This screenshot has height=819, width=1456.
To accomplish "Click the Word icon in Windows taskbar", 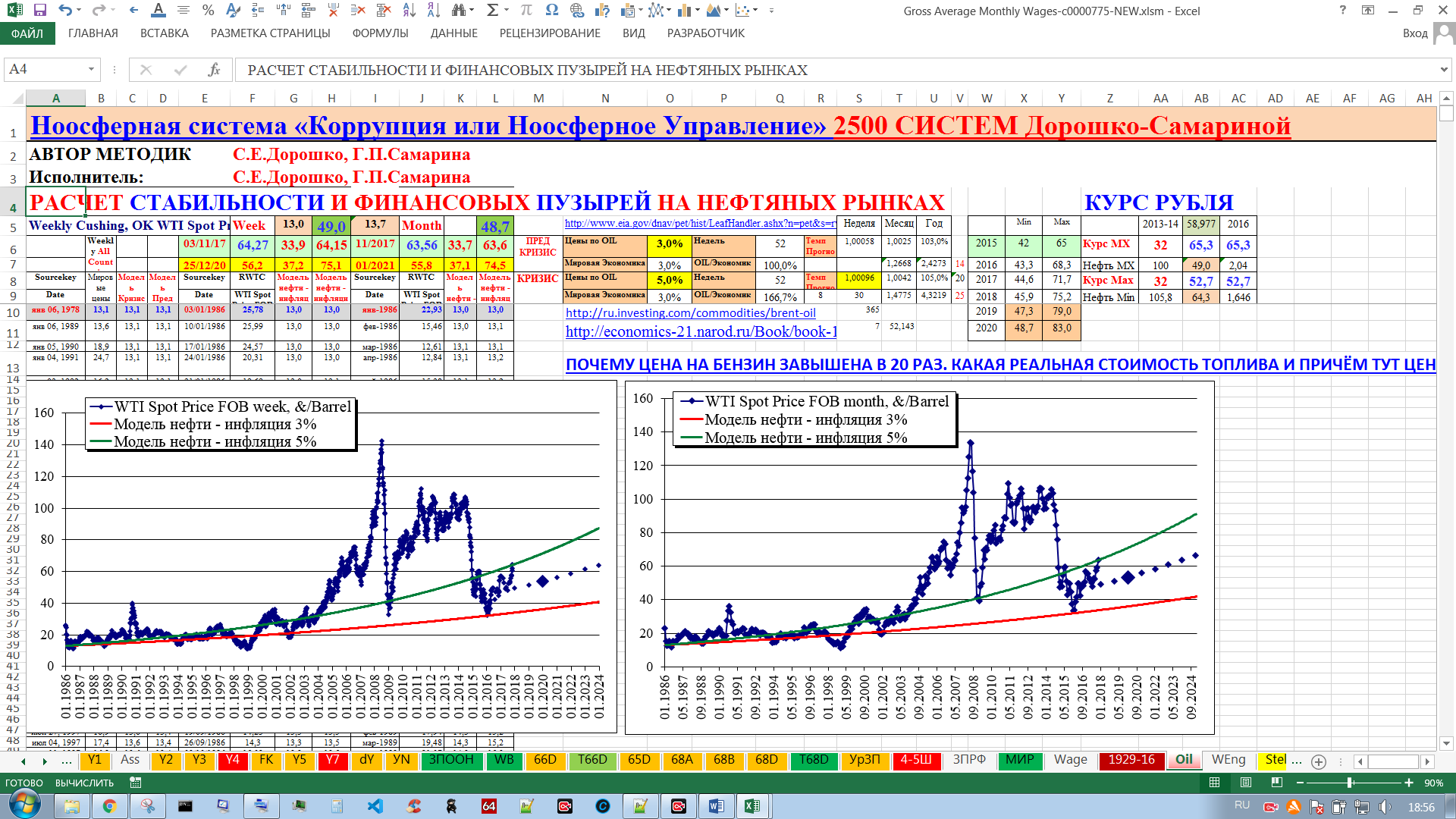I will [x=716, y=806].
